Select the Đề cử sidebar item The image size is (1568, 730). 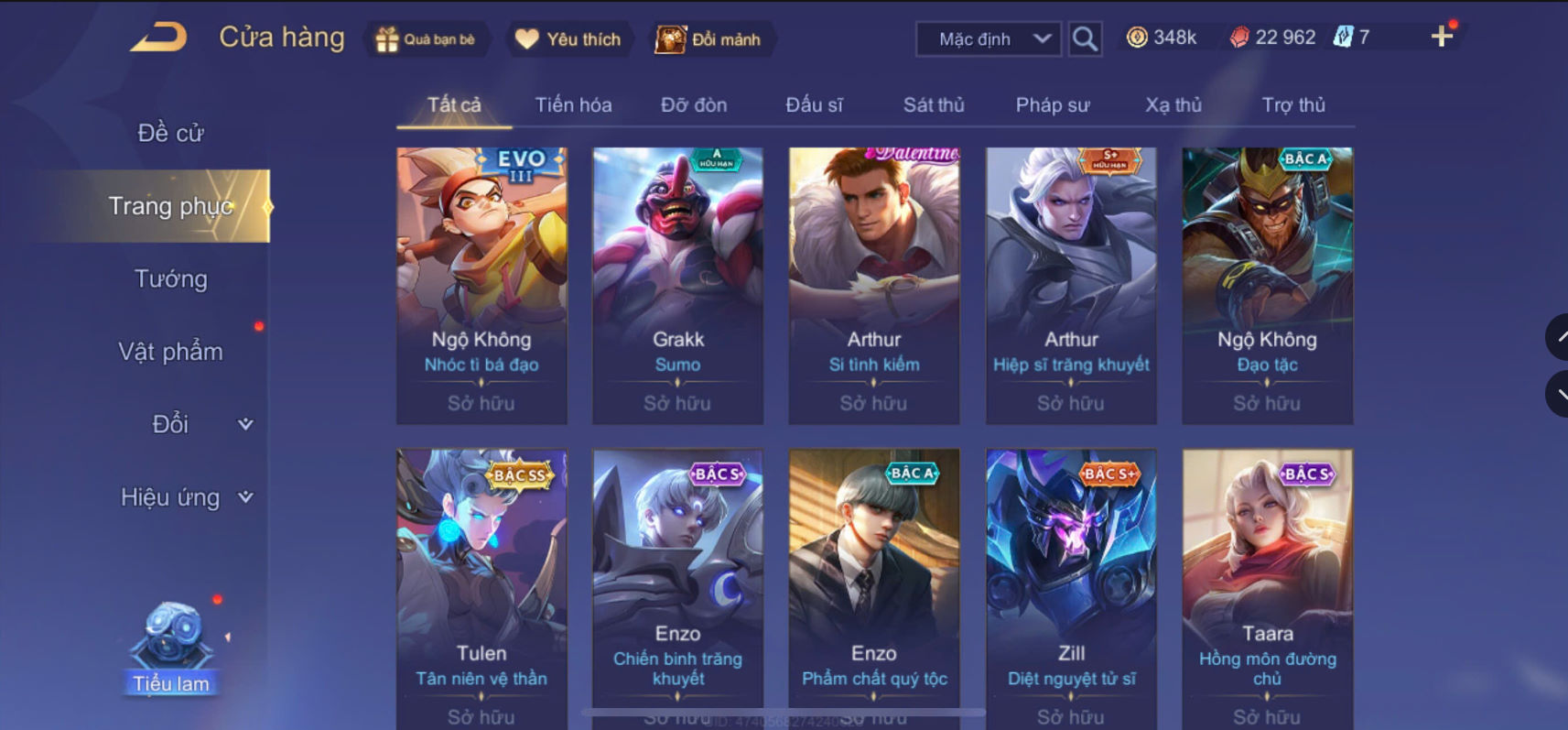point(171,133)
